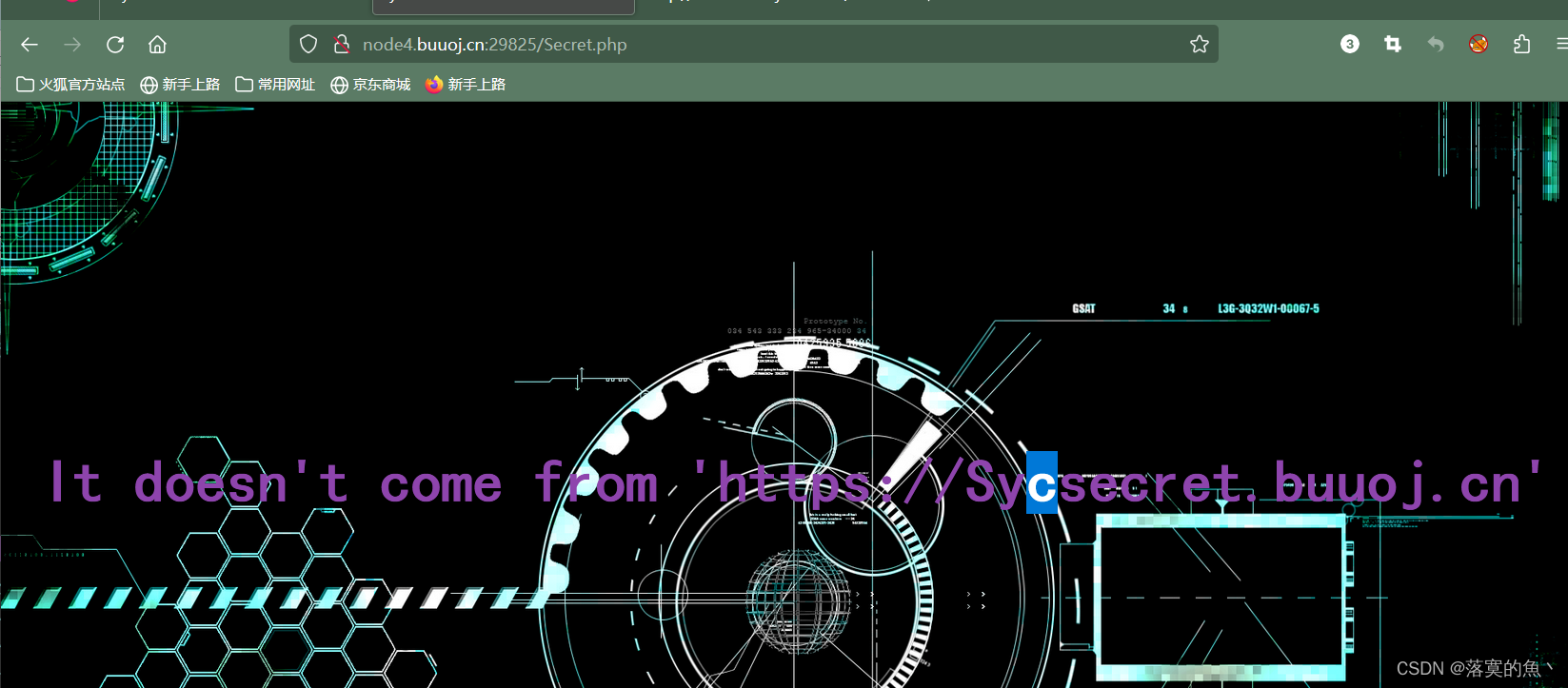
Task: Open the Firefox application menu
Action: (x=1561, y=44)
